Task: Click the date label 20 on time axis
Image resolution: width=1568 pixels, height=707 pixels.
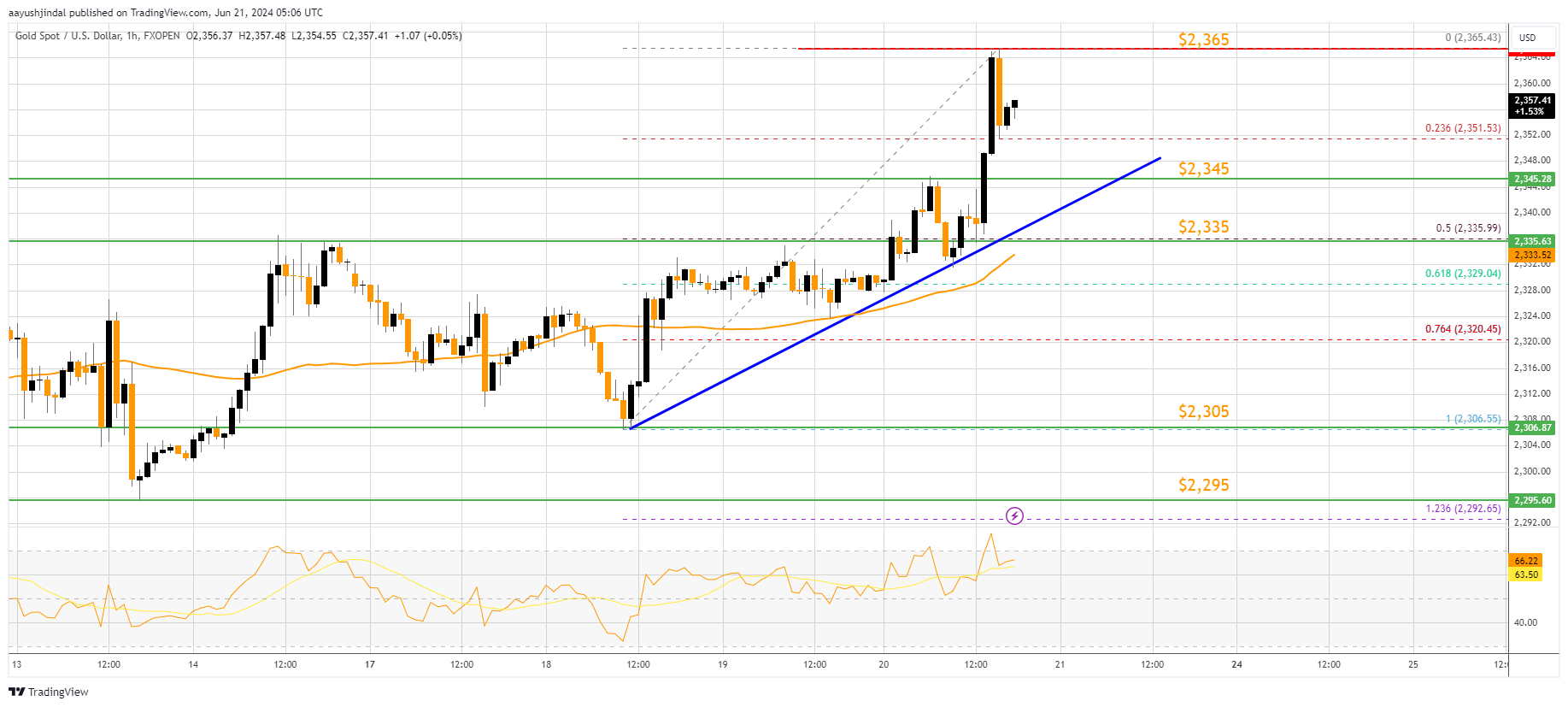Action: click(x=884, y=664)
